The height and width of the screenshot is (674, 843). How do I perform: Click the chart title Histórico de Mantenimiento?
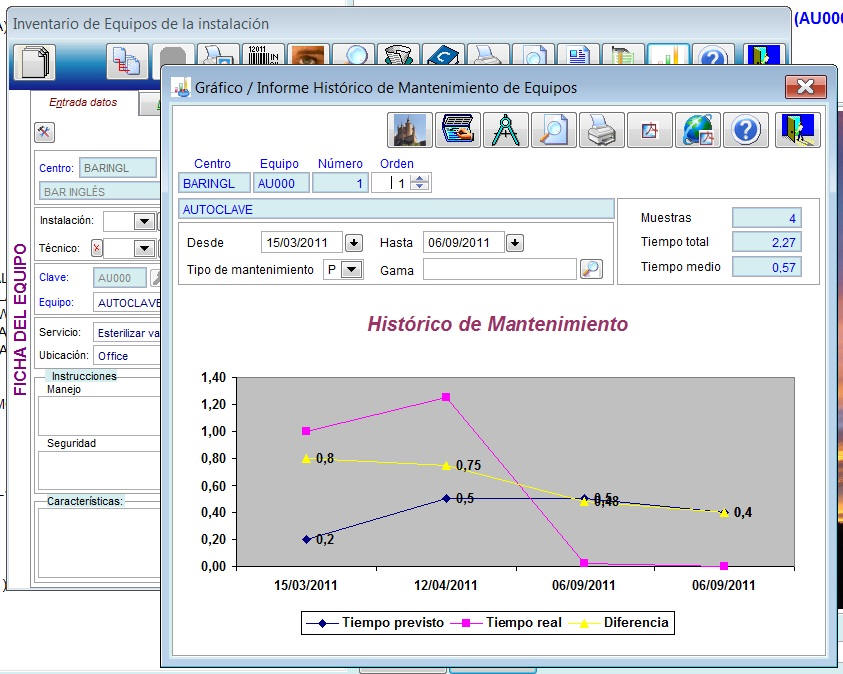(x=498, y=324)
